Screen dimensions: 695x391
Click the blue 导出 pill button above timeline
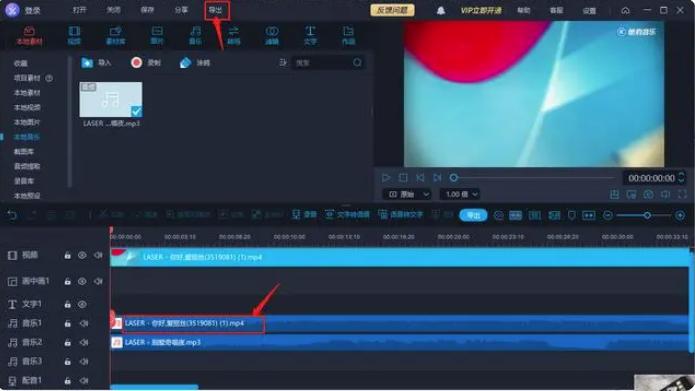pos(473,215)
